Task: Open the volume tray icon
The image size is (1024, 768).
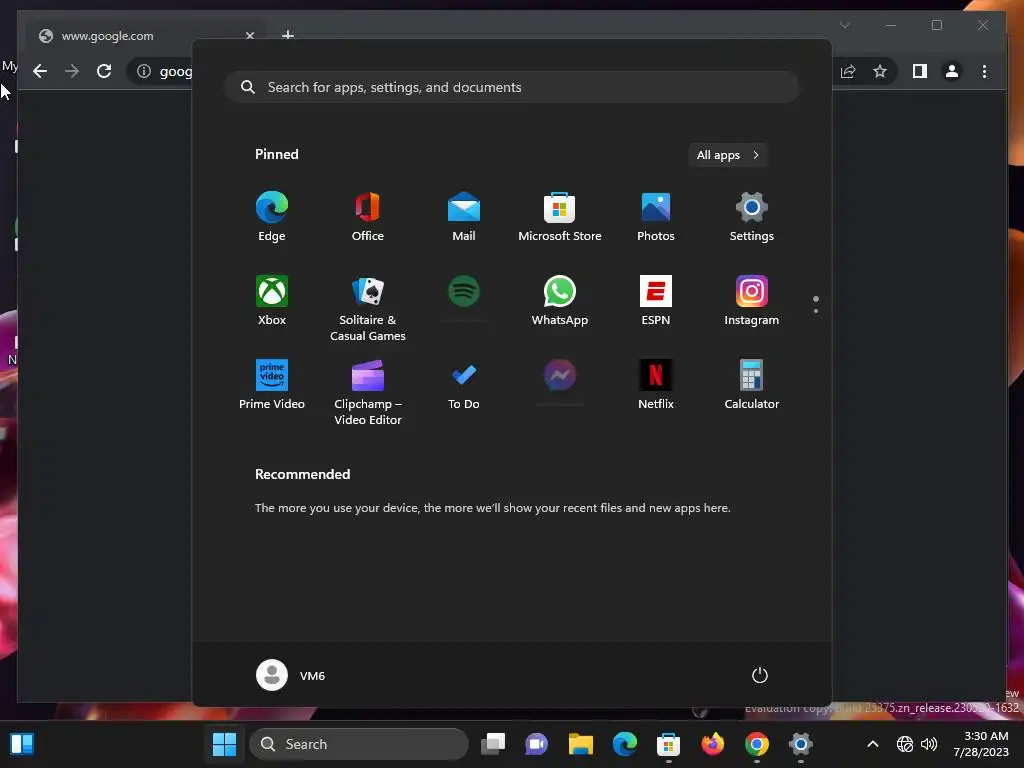Action: click(929, 744)
